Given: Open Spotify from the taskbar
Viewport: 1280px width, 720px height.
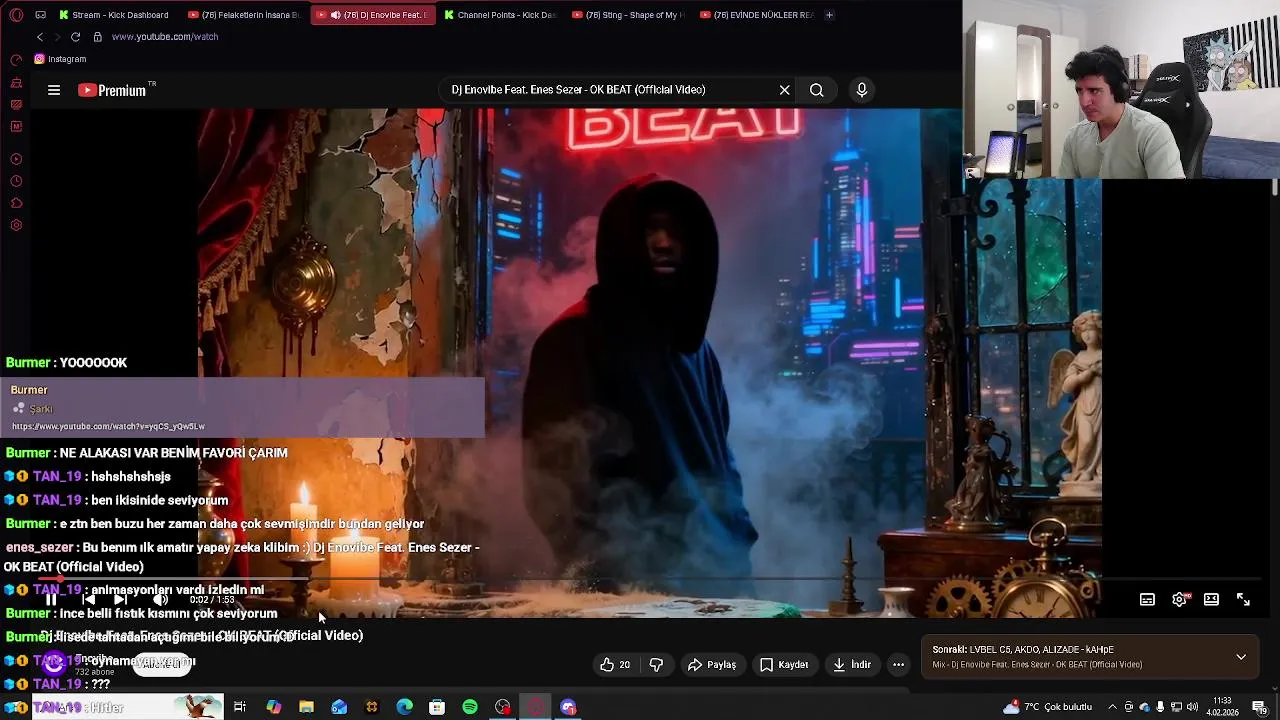Looking at the screenshot, I should [x=470, y=707].
